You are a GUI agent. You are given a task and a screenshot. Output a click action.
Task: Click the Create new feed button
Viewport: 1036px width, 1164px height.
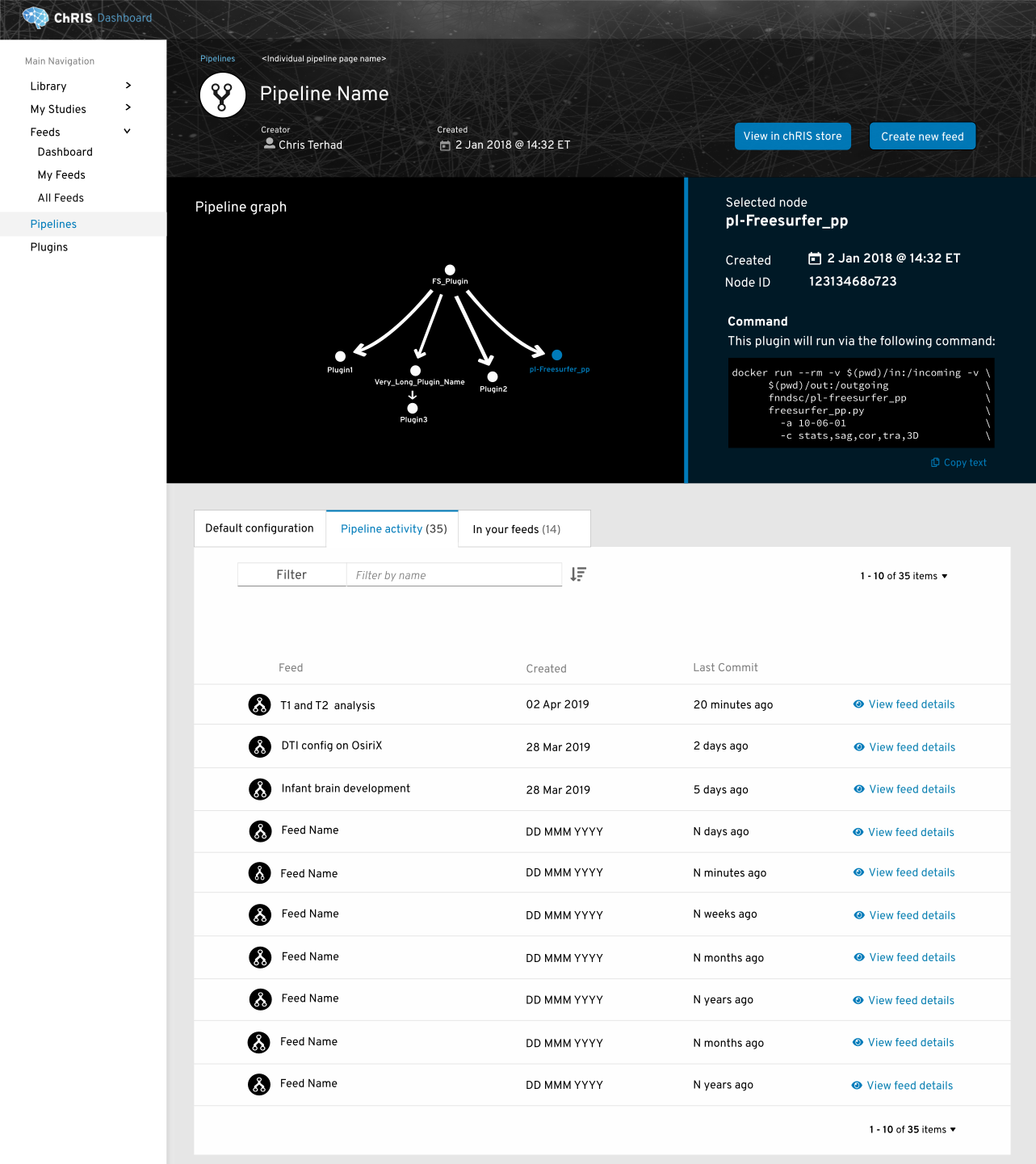pos(921,136)
